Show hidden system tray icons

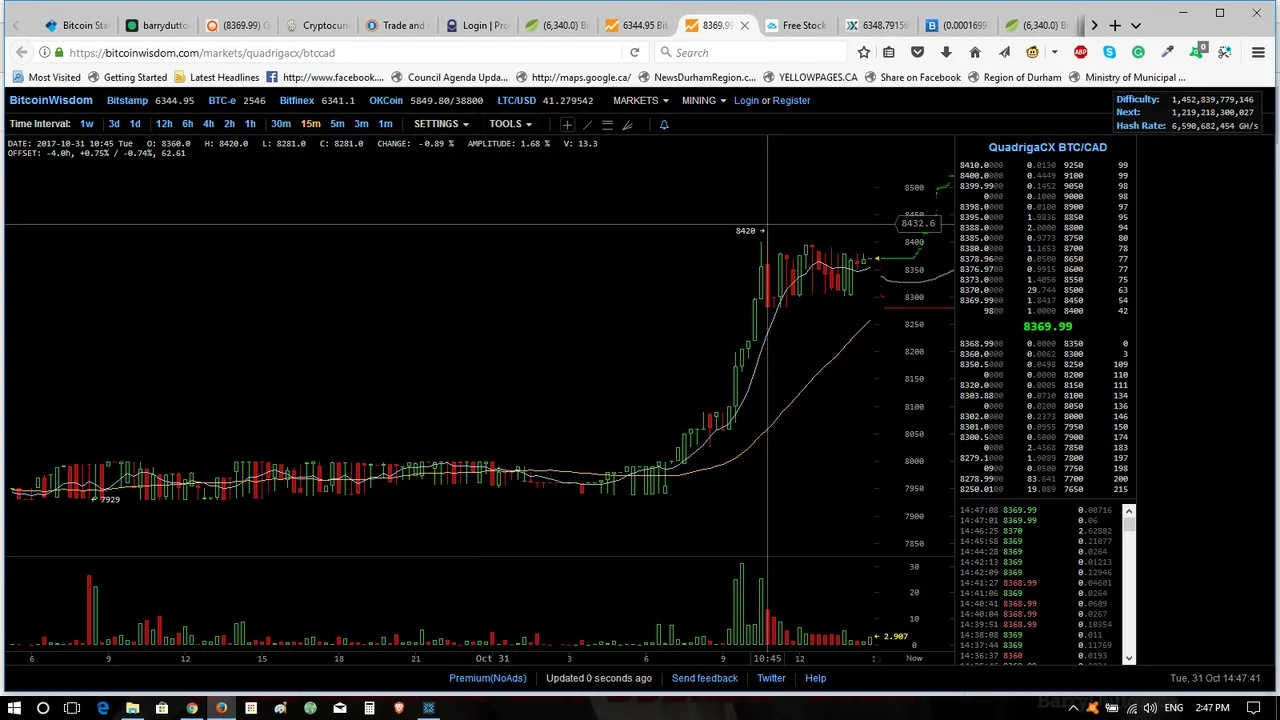pos(1073,708)
